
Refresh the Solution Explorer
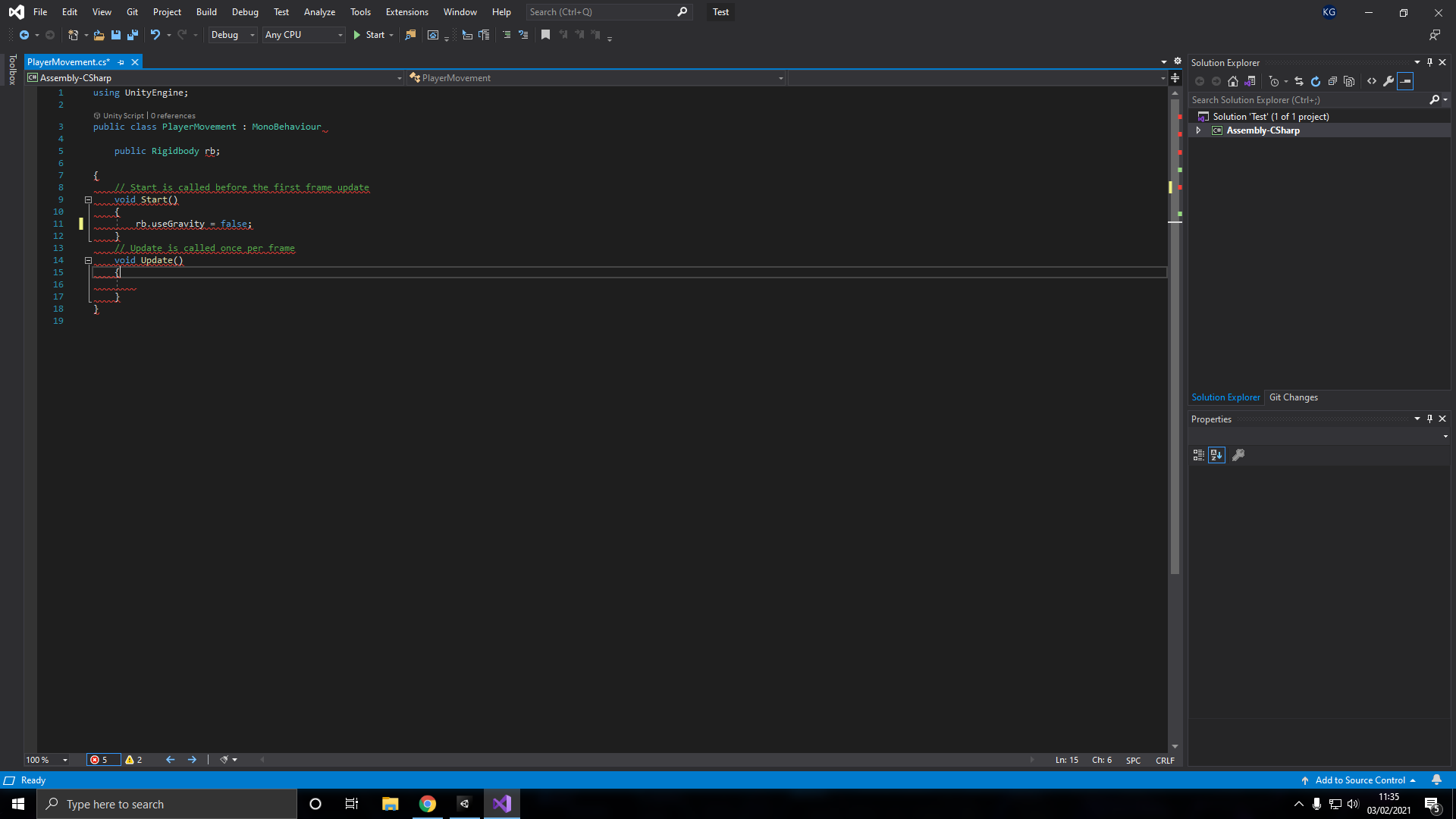(x=1316, y=81)
